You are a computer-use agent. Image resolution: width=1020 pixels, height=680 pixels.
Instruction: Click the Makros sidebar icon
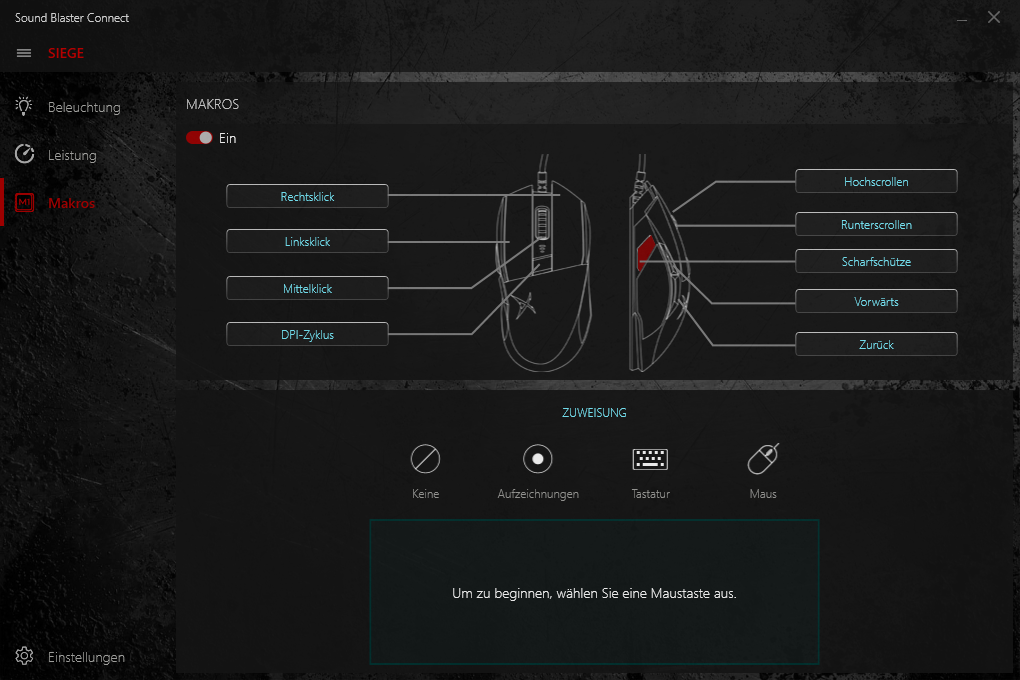click(x=25, y=203)
